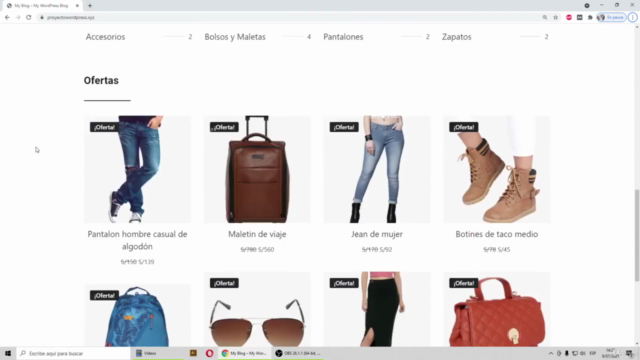
Task: Click ¡Oferta! badge on blue backpack
Action: tap(104, 296)
